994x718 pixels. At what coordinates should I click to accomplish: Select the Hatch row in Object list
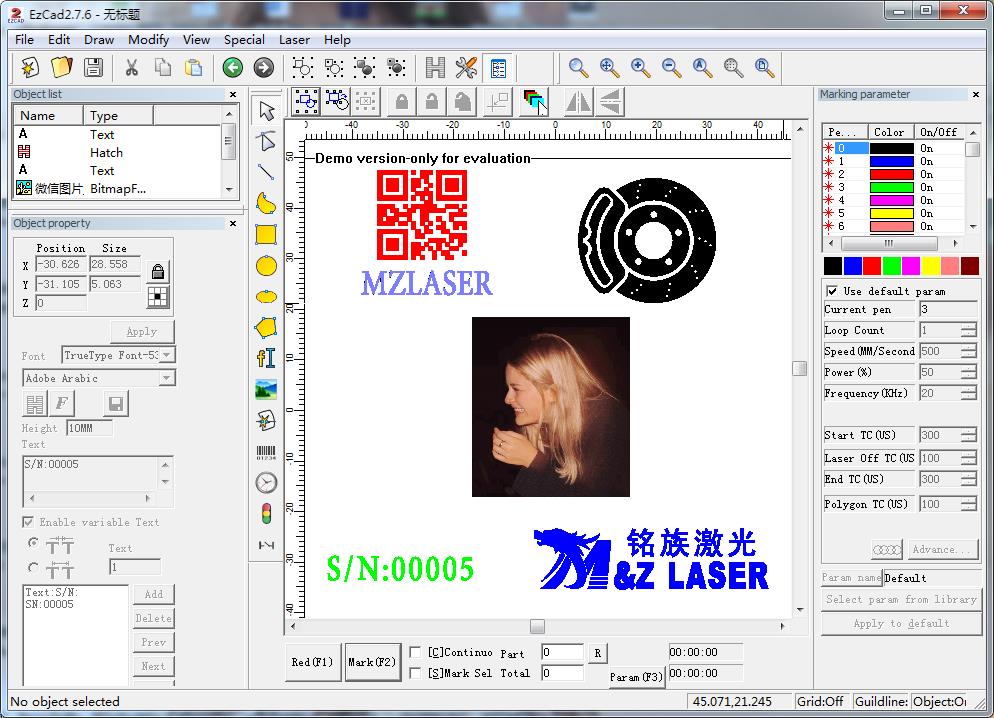[x=117, y=153]
